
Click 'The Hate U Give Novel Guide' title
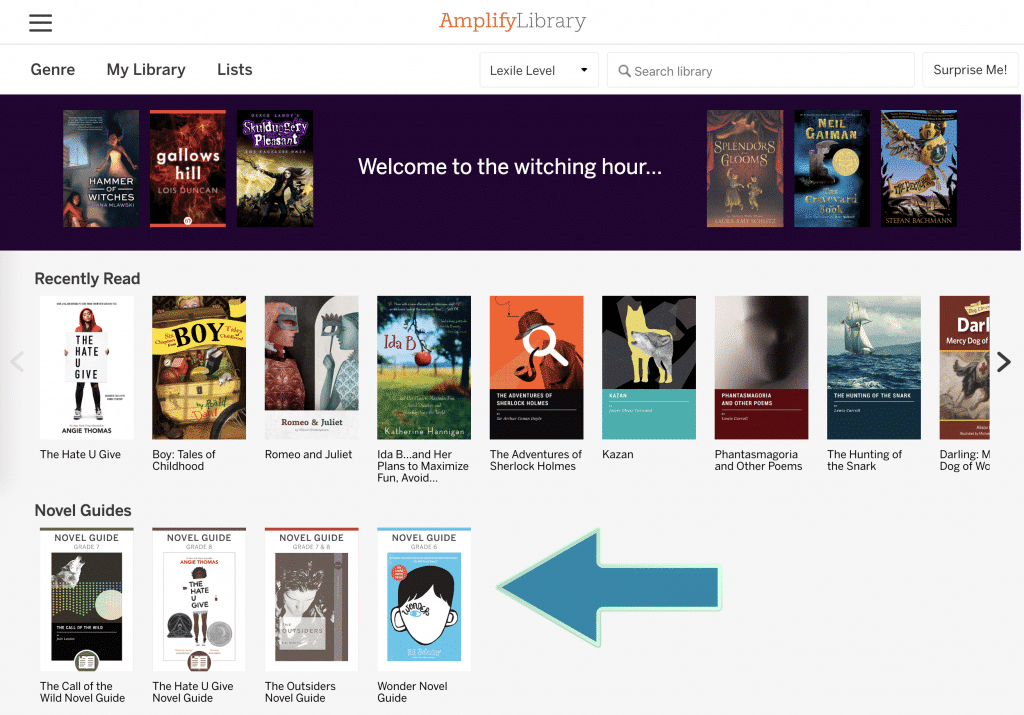pos(193,692)
